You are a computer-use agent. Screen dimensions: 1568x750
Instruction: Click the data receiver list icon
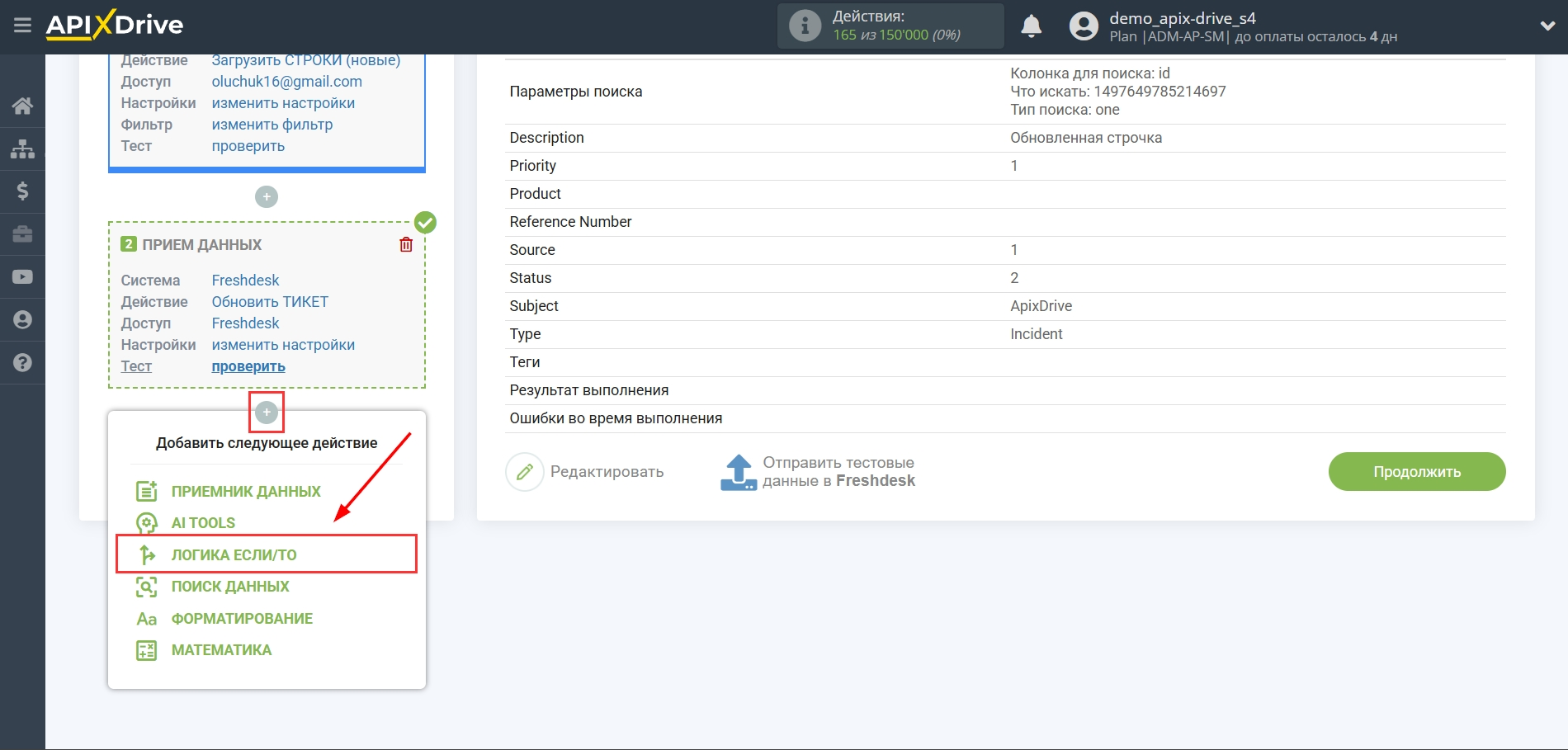pos(146,492)
